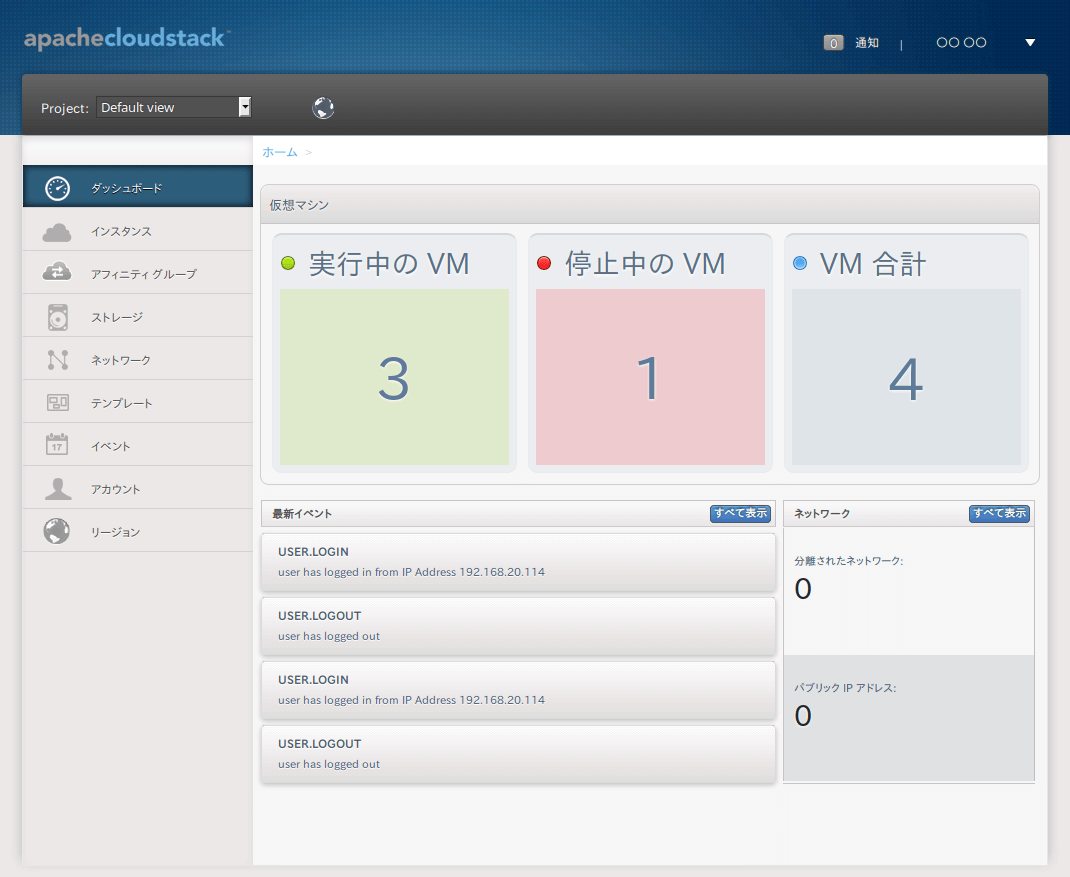The image size is (1070, 877).
Task: Click the globe icon beside Project selector
Action: (x=323, y=108)
